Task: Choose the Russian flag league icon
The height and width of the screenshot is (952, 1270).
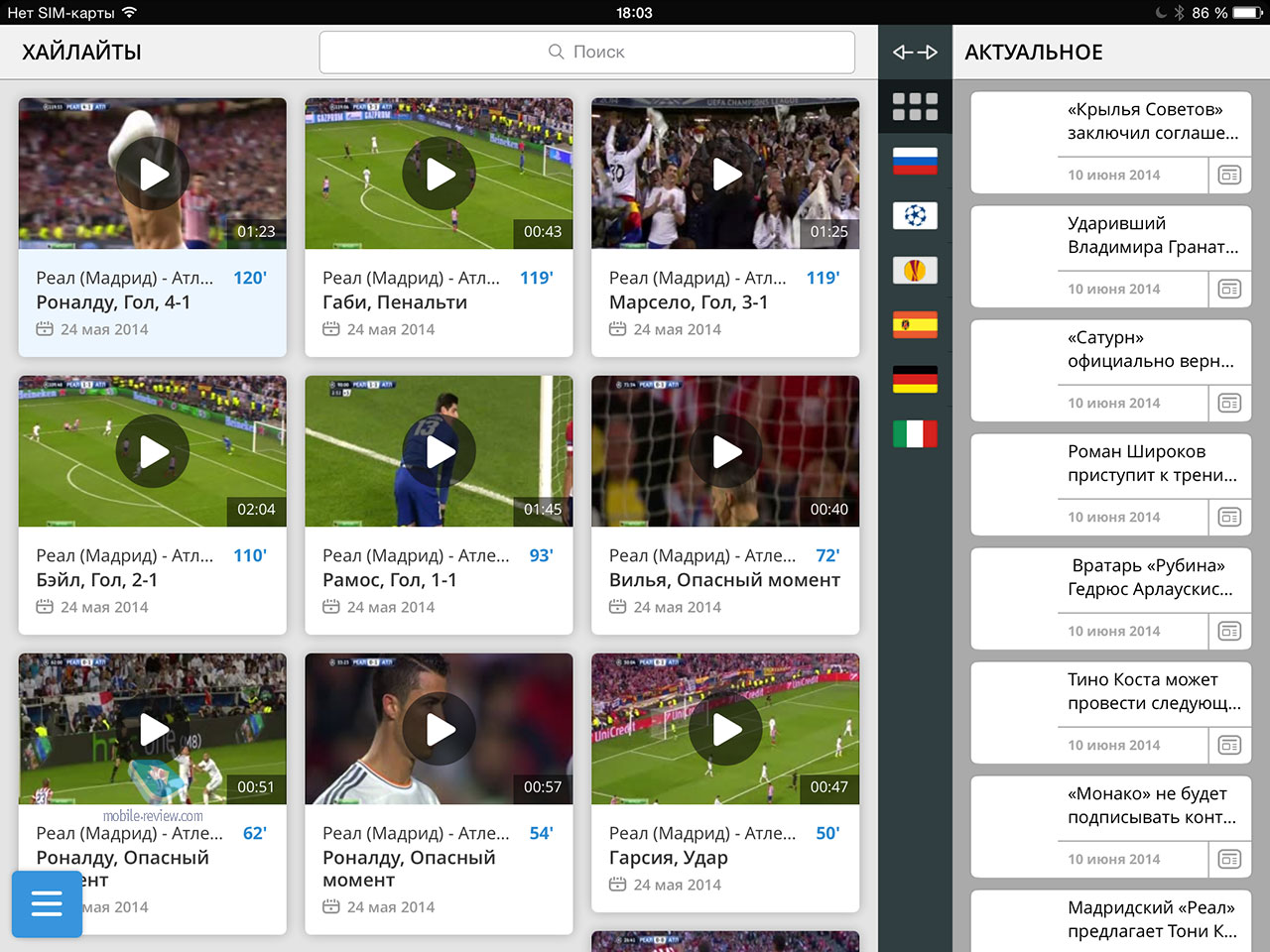Action: pos(915,161)
